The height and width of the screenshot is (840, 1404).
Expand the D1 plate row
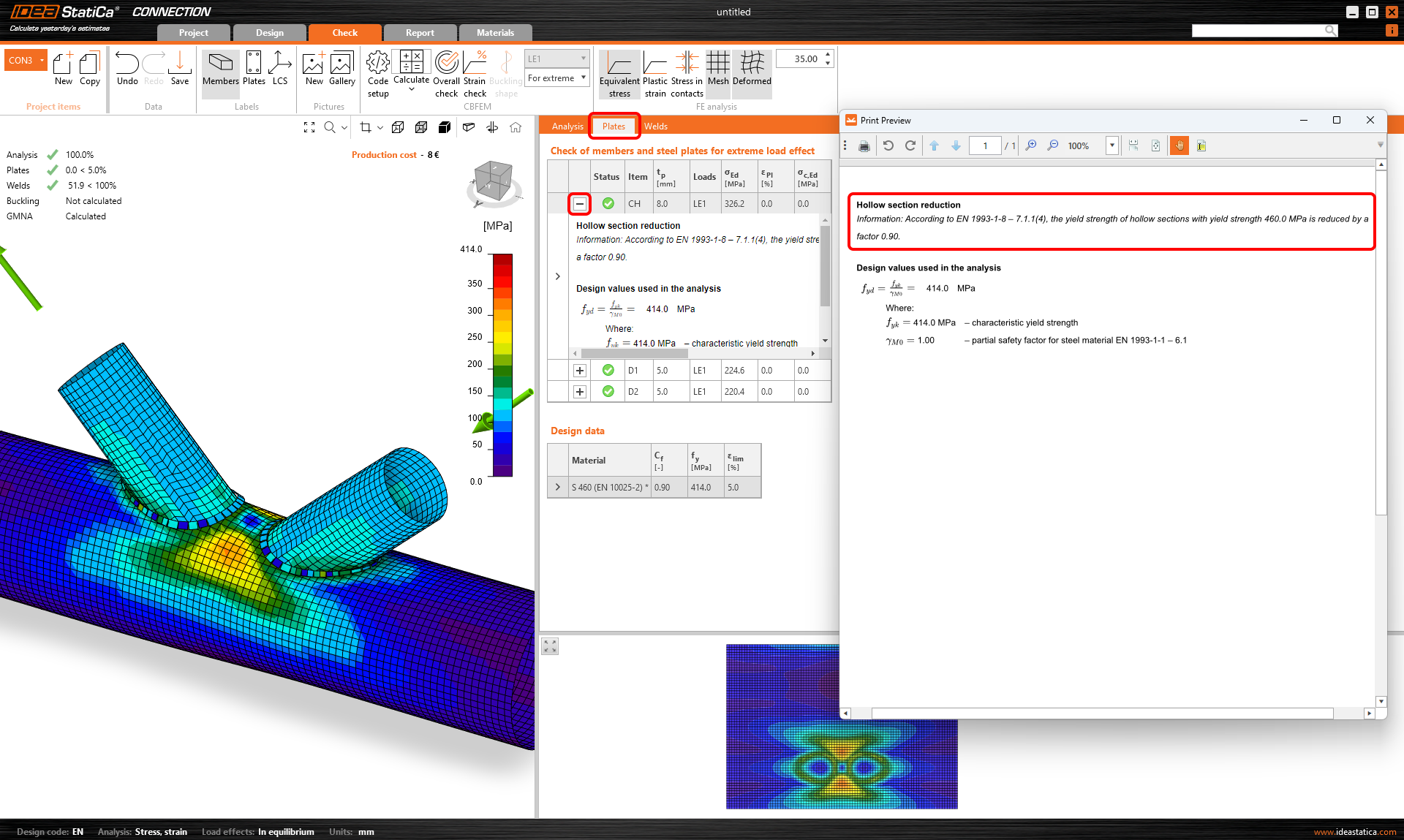coord(579,371)
